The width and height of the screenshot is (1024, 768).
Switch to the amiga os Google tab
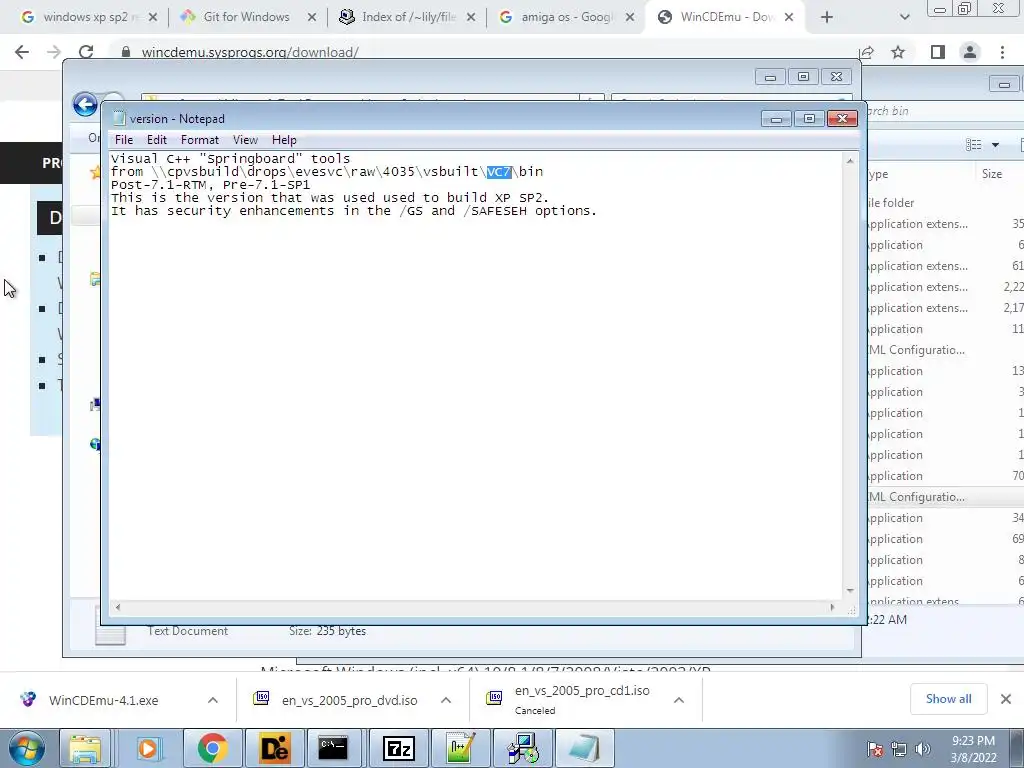coord(566,17)
